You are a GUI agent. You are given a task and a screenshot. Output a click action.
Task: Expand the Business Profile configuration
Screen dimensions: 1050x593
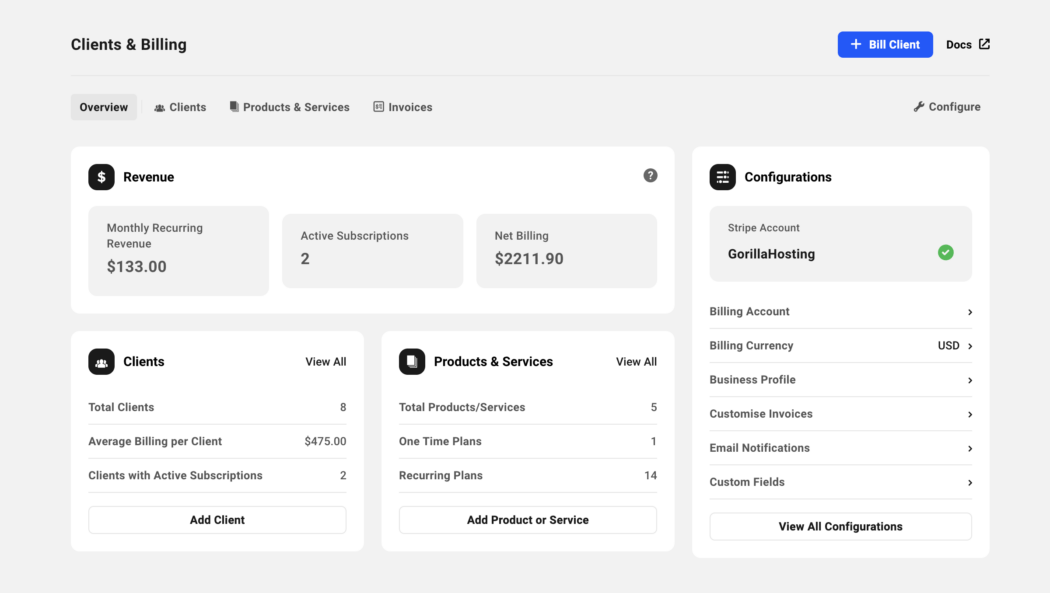tap(840, 379)
